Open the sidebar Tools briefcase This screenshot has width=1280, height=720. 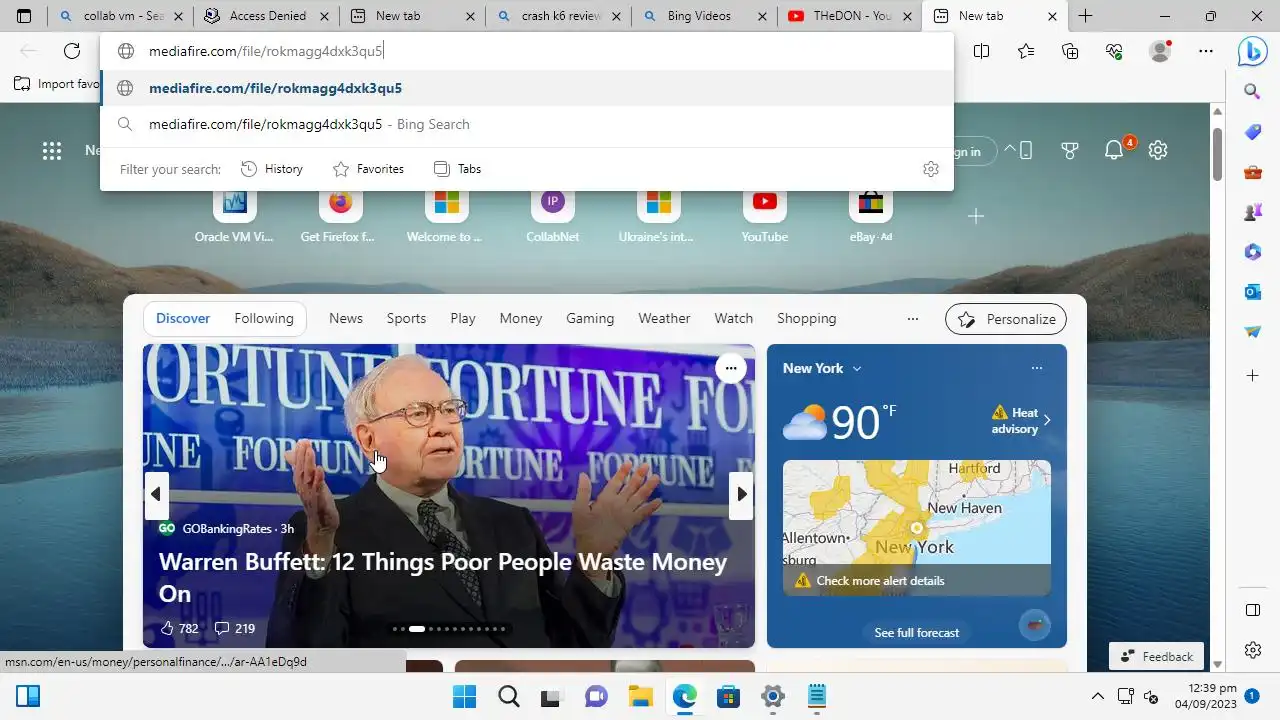[1252, 172]
